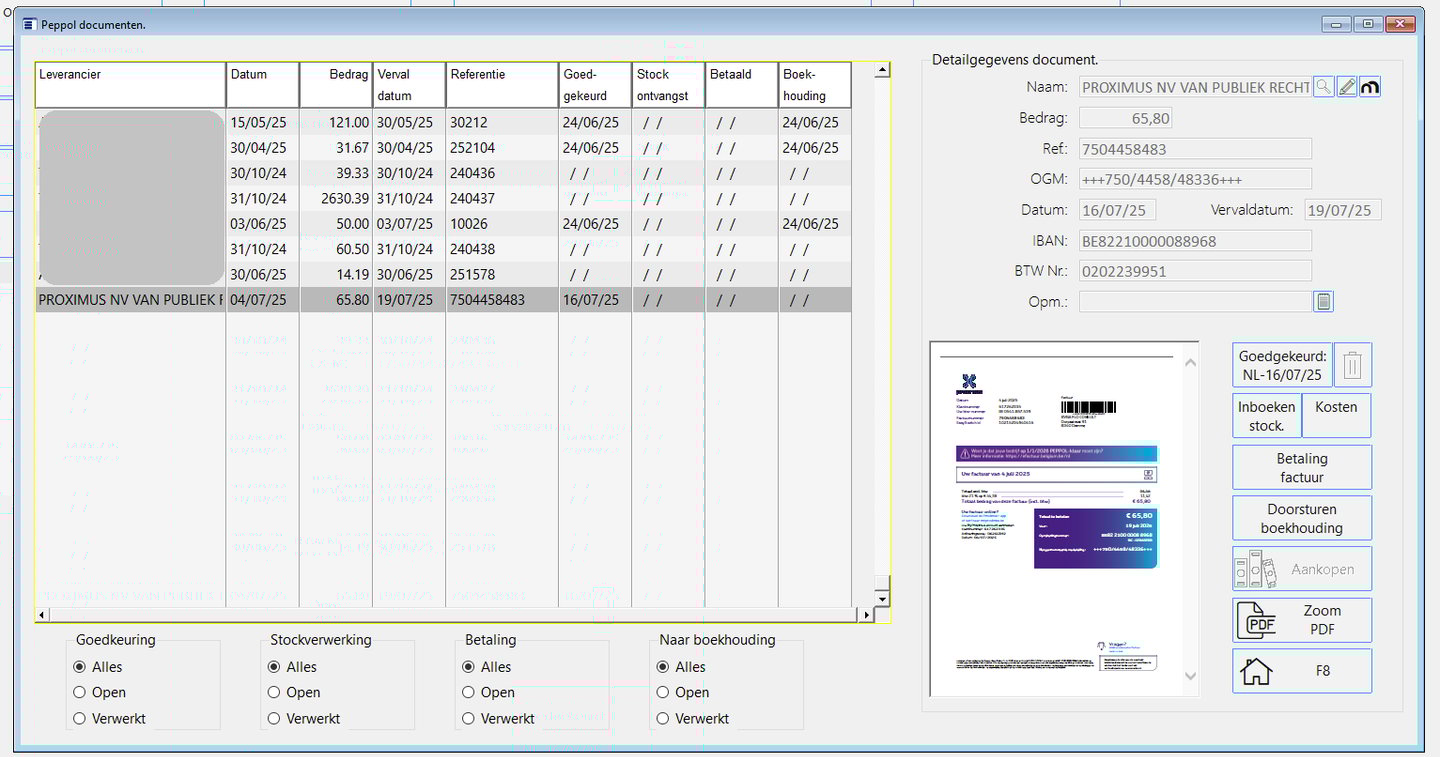Click table scrollbar down arrow
The height and width of the screenshot is (757, 1440).
pyautogui.click(x=882, y=599)
